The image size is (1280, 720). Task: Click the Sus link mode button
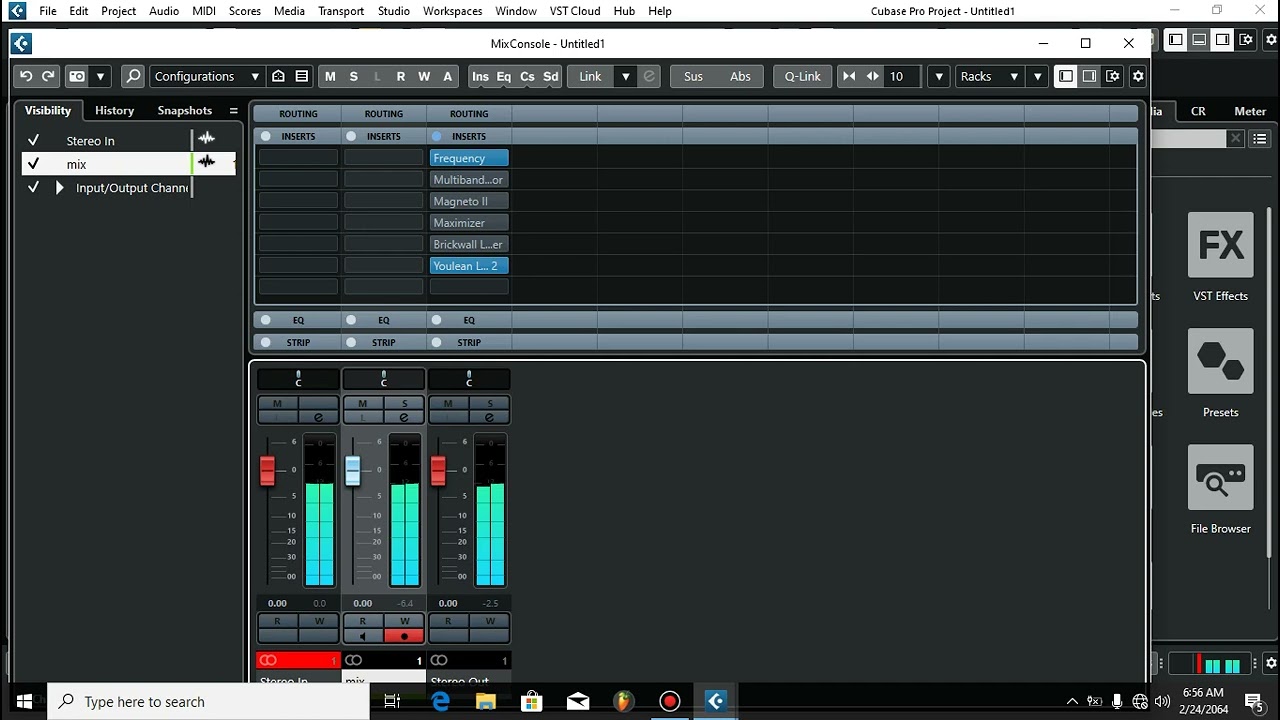pyautogui.click(x=693, y=76)
